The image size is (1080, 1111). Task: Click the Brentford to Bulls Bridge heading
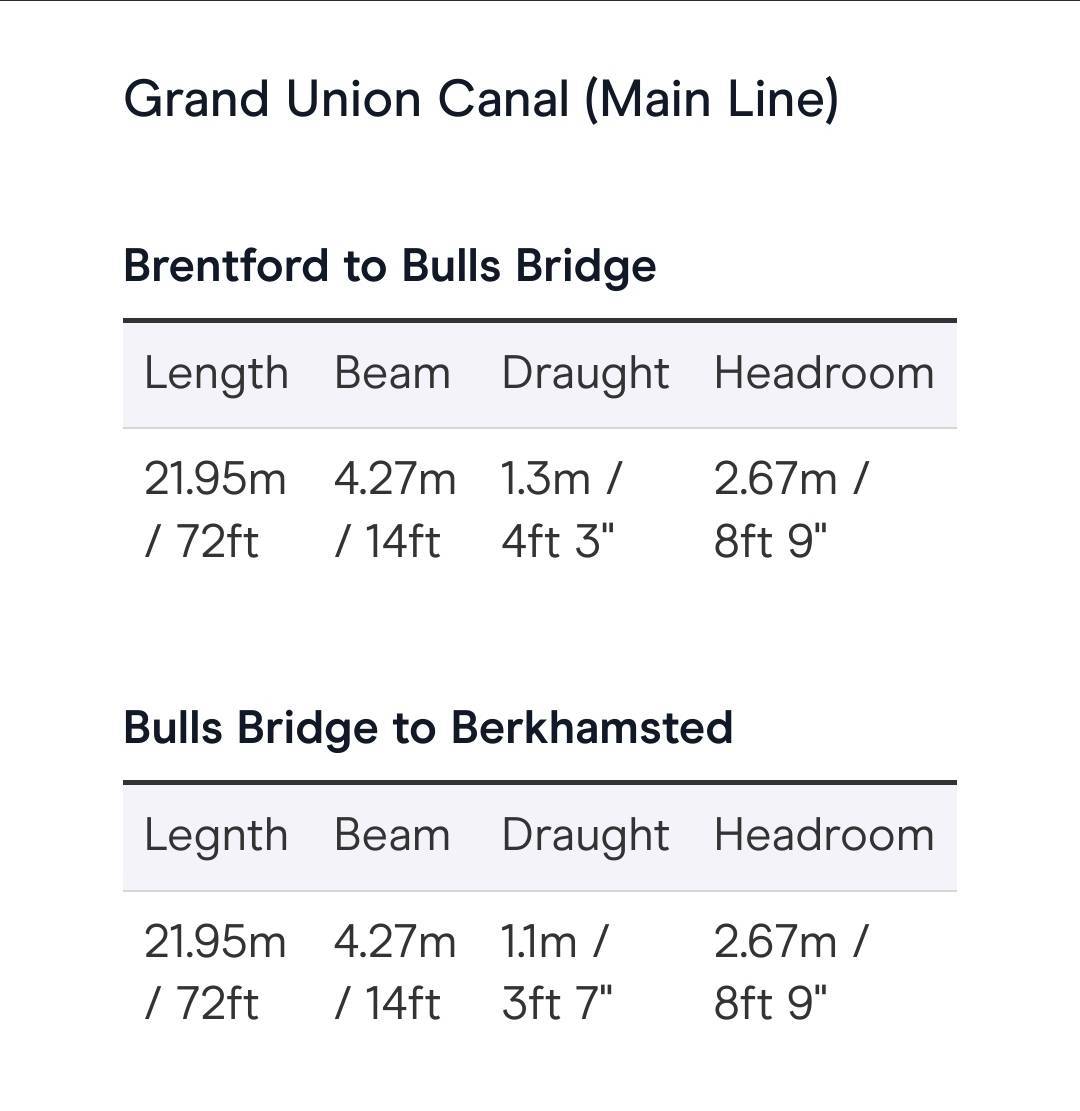click(x=390, y=267)
